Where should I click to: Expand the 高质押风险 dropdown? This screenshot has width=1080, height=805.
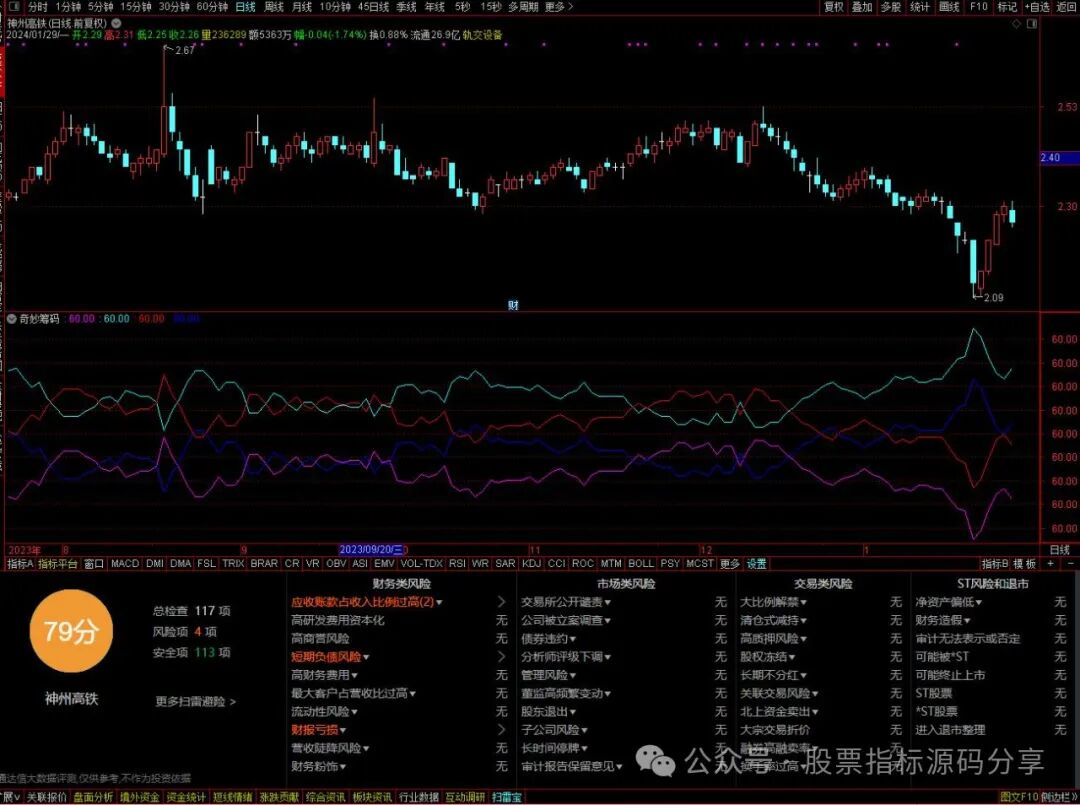pyautogui.click(x=802, y=639)
